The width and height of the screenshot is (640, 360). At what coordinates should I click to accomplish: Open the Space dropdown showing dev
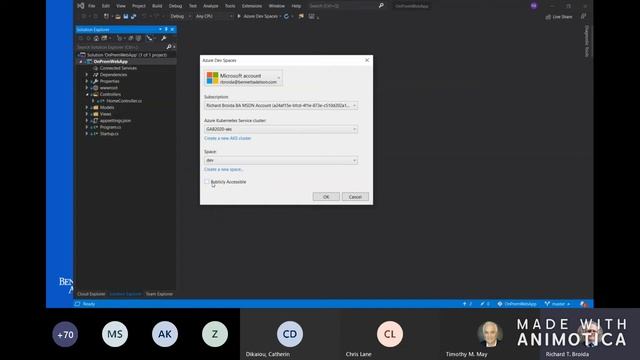coord(281,160)
